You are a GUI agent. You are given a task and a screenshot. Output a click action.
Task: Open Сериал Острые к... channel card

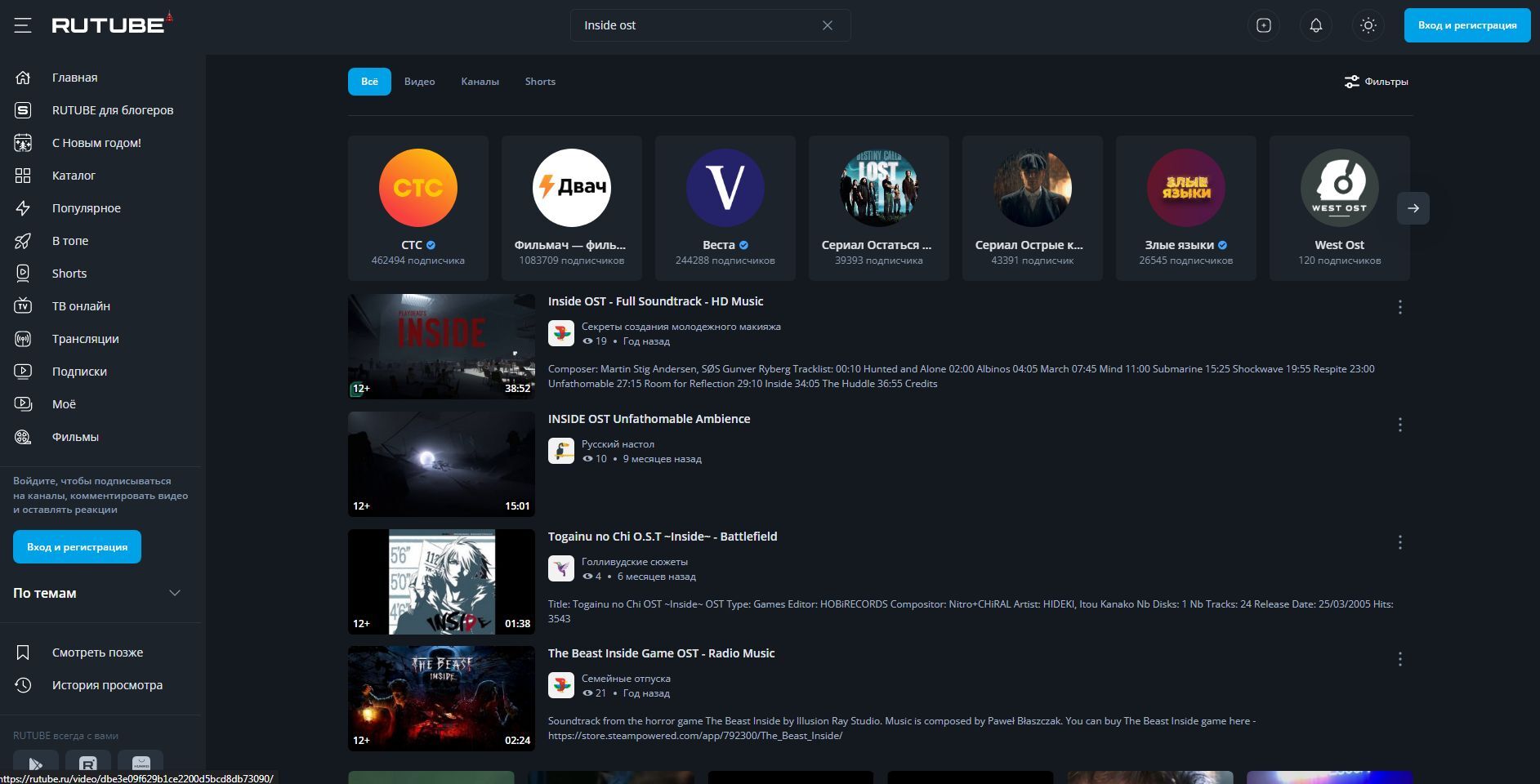[x=1033, y=208]
